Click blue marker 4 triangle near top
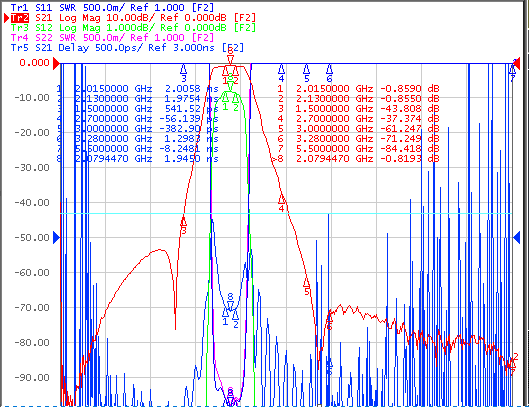This screenshot has width=529, height=407. pos(281,70)
